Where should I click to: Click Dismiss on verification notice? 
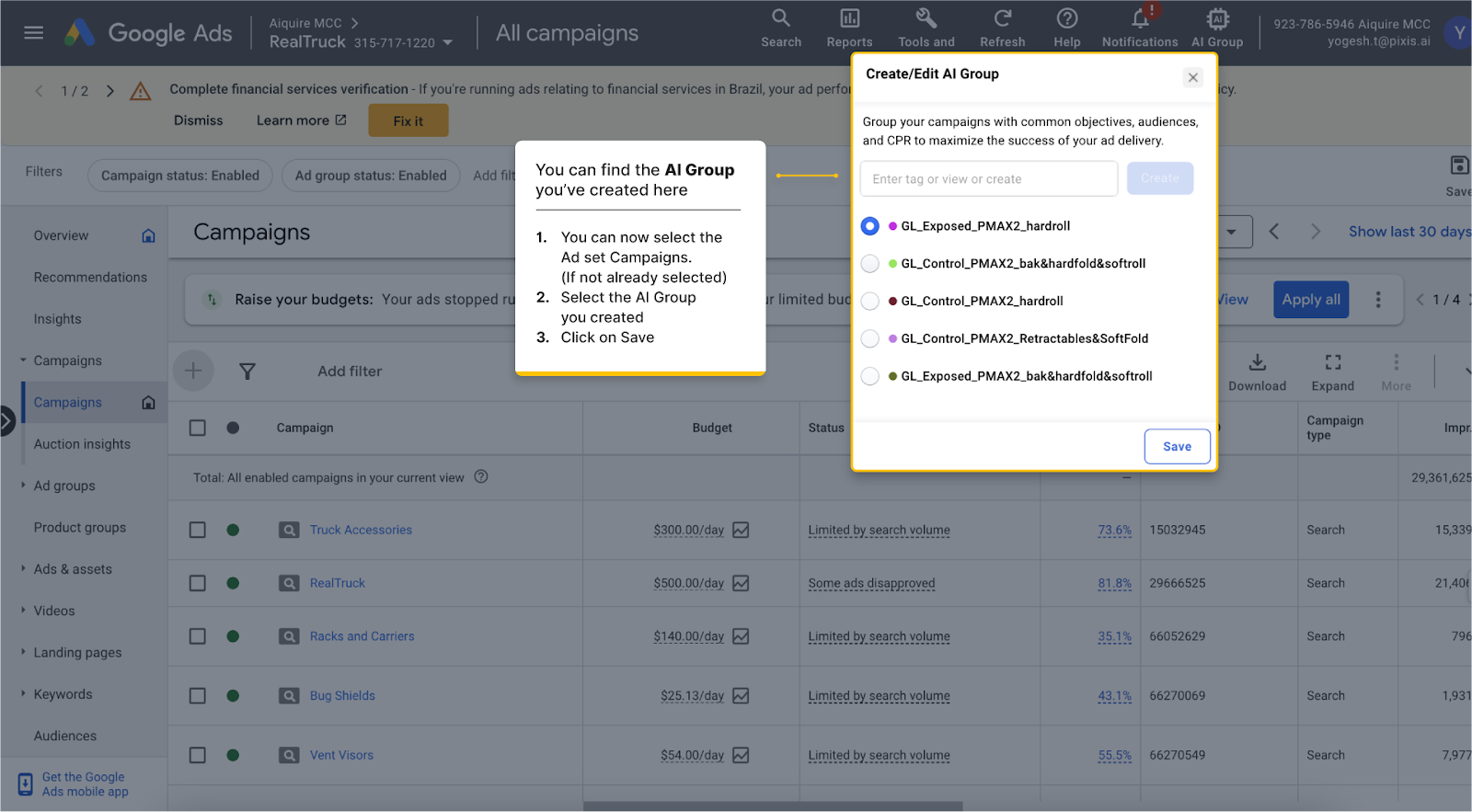(199, 120)
